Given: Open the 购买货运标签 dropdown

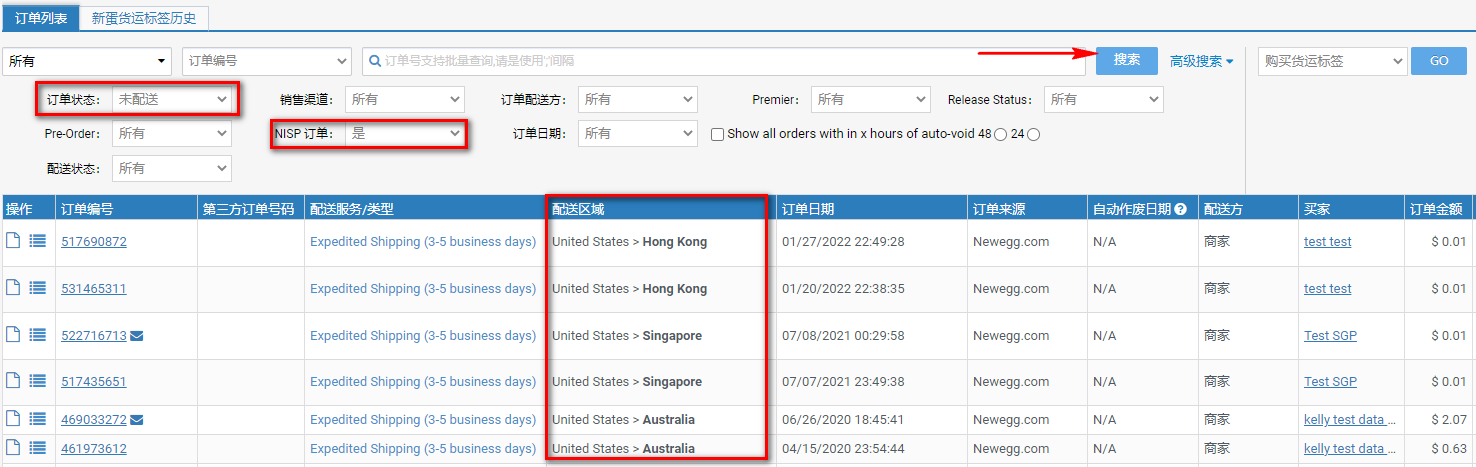Looking at the screenshot, I should [x=1332, y=61].
